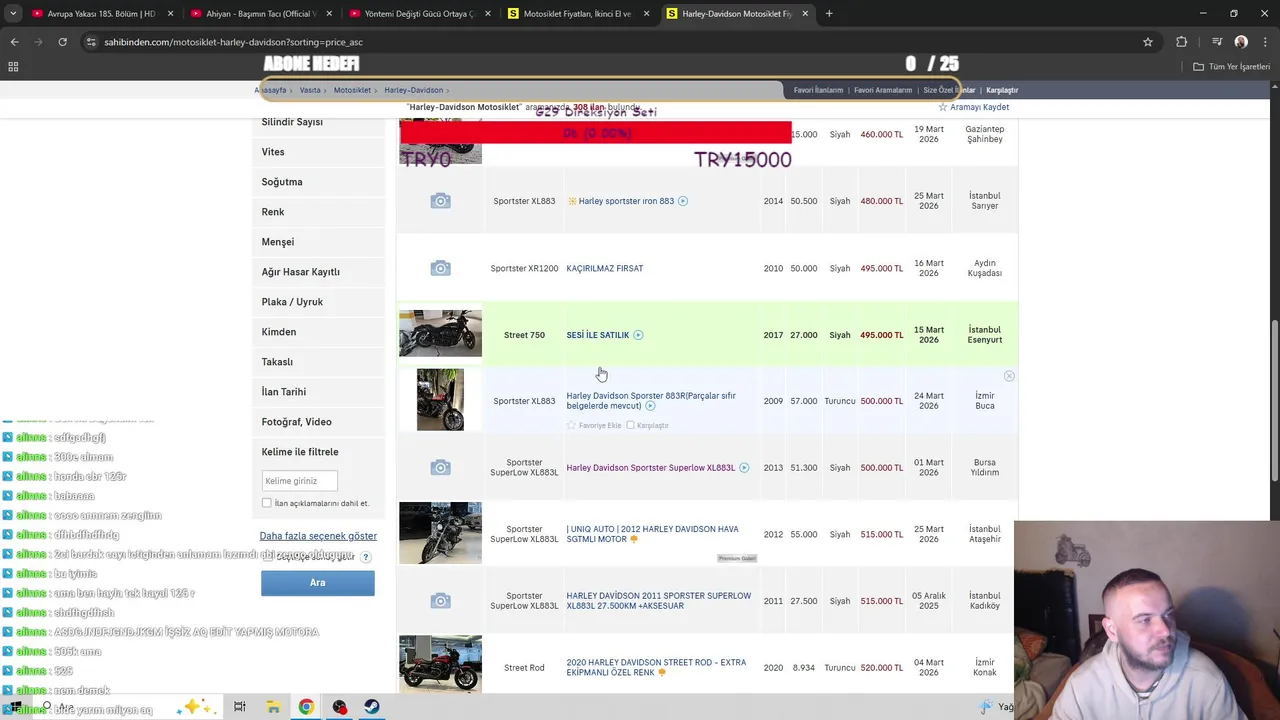
Task: Click the blue Ara search button
Action: [x=318, y=583]
